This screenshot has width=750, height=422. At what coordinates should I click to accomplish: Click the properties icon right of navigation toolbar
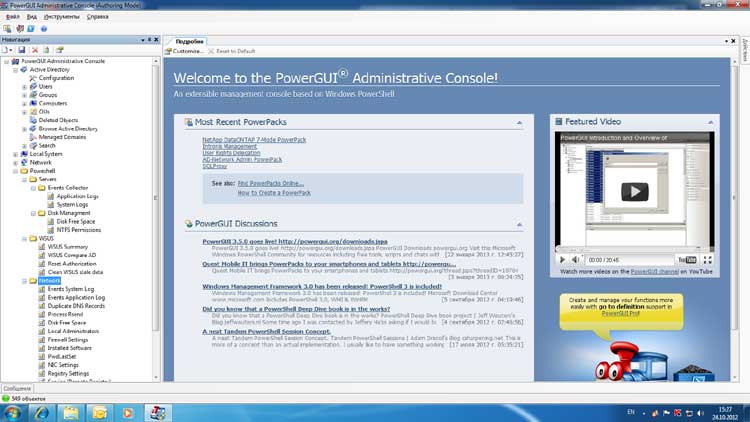pos(59,50)
